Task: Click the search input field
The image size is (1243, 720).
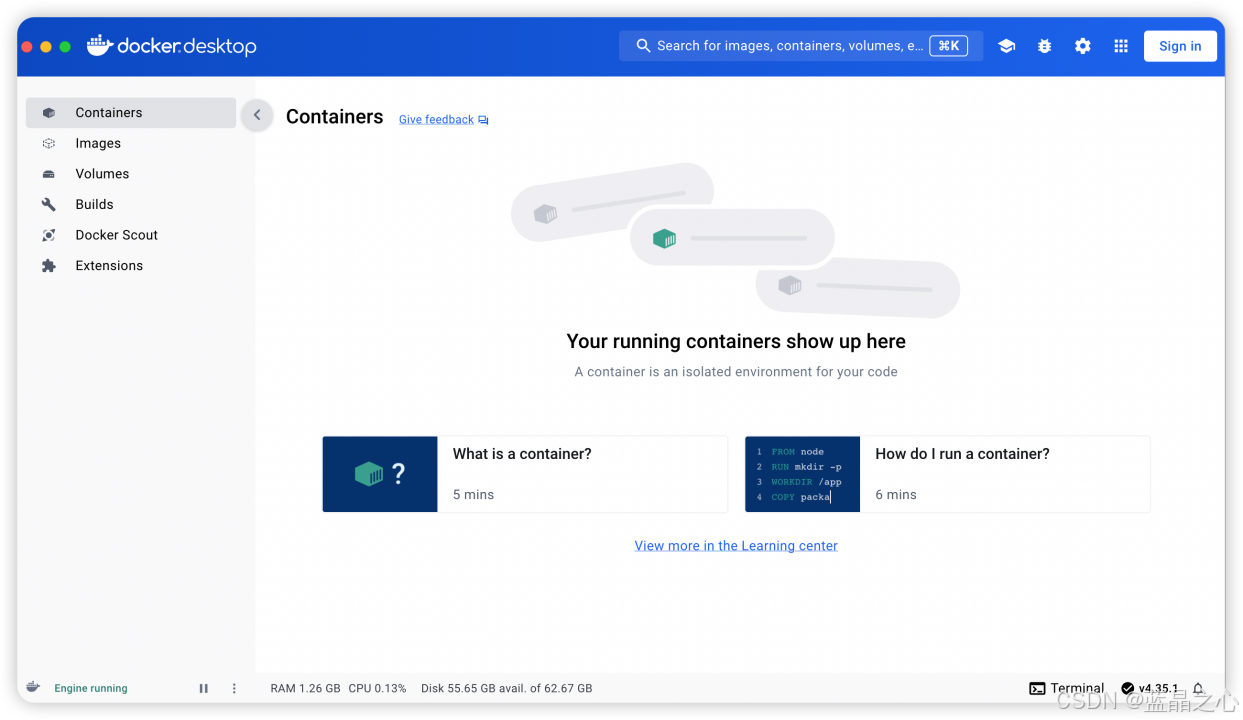Action: coord(801,46)
